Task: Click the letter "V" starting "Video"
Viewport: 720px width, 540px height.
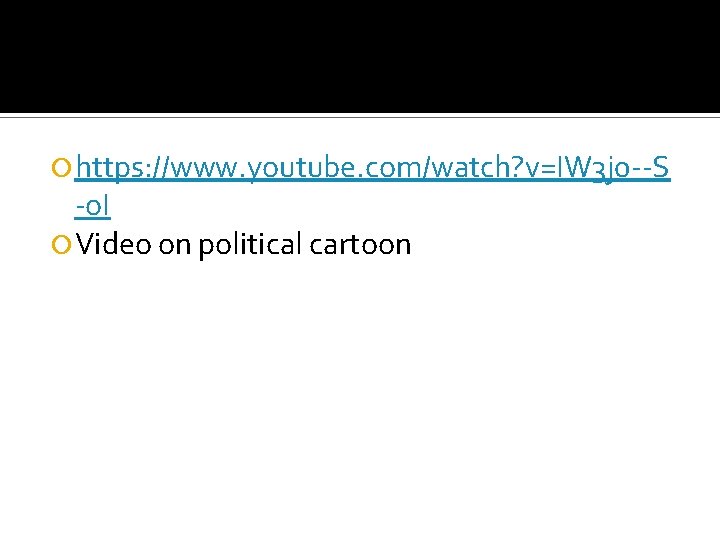Action: point(85,244)
